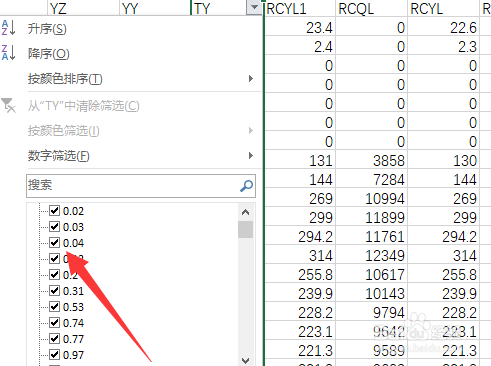Click cell value 23.4 under RCYL1
Screen dimensions: 491x366
click(300, 27)
